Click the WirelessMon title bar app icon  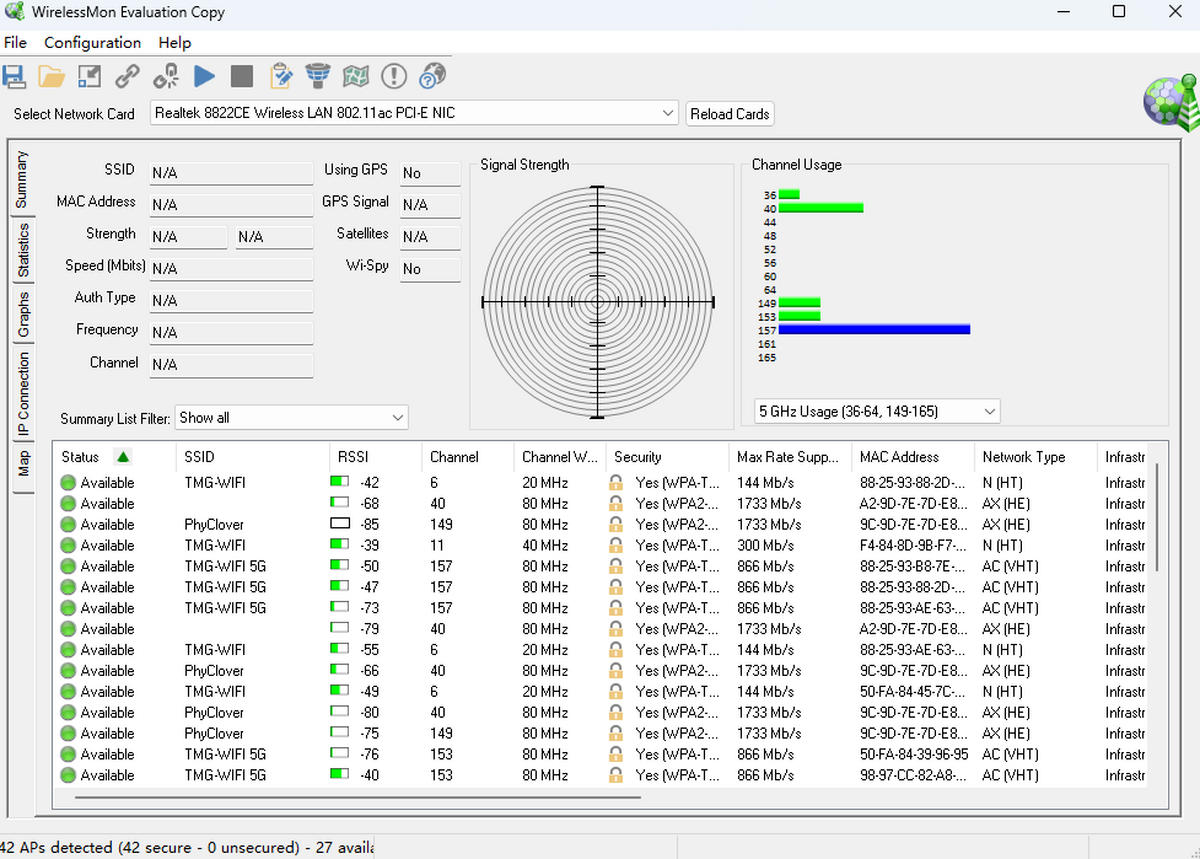15,12
